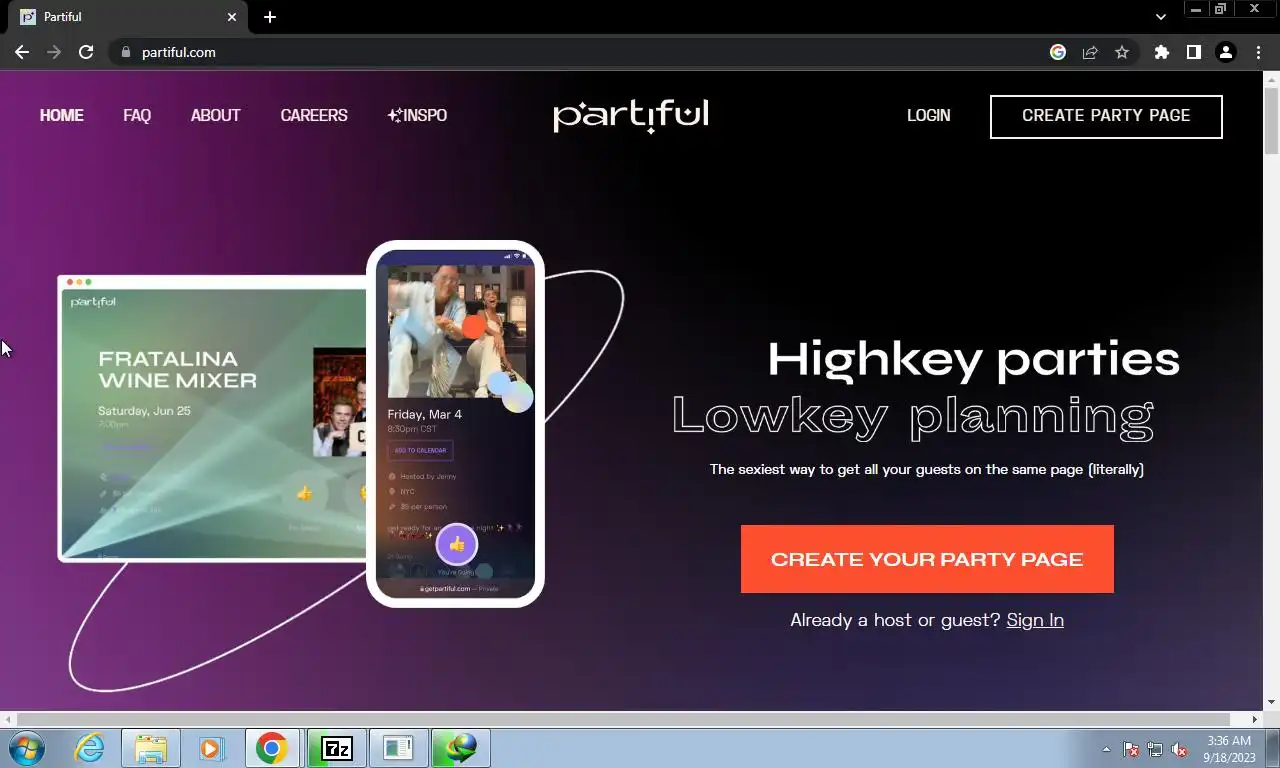Close the Partiful browser tab
The width and height of the screenshot is (1280, 768).
click(x=232, y=17)
